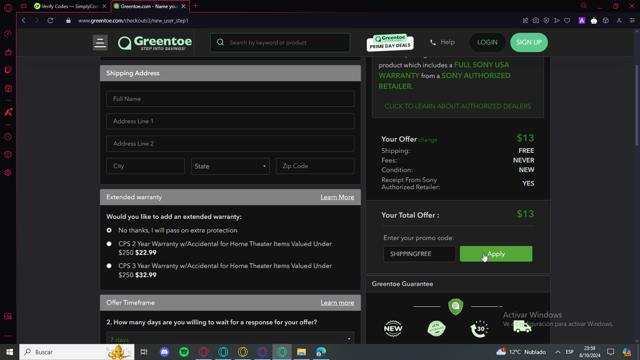Click the ESP language indicator
The width and height of the screenshot is (640, 360).
tap(569, 352)
